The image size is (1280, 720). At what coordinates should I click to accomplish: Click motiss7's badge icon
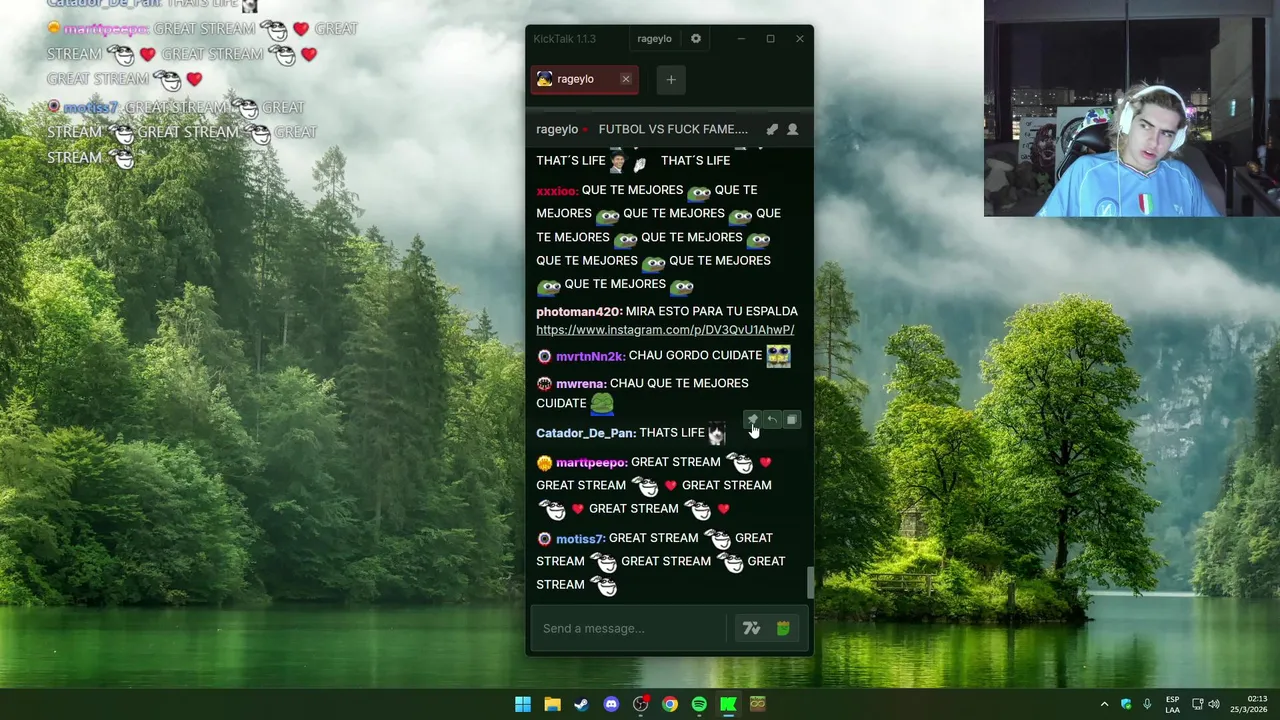click(544, 539)
